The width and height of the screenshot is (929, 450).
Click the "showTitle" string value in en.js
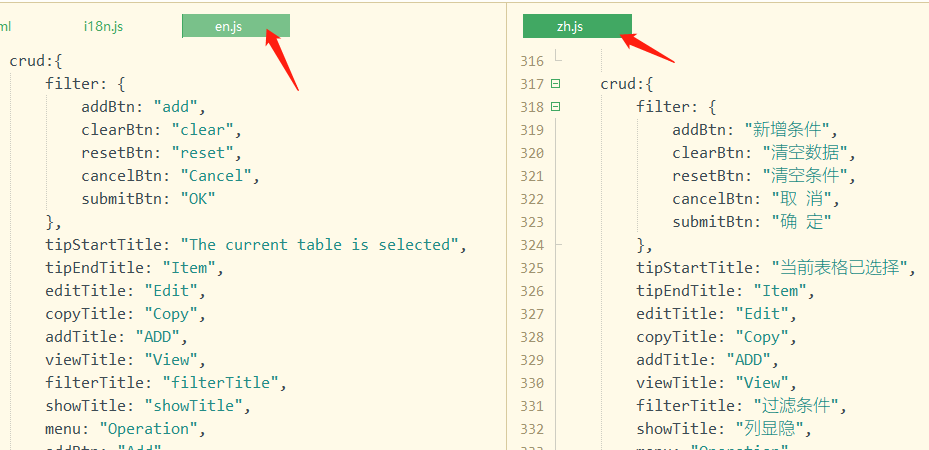point(194,406)
